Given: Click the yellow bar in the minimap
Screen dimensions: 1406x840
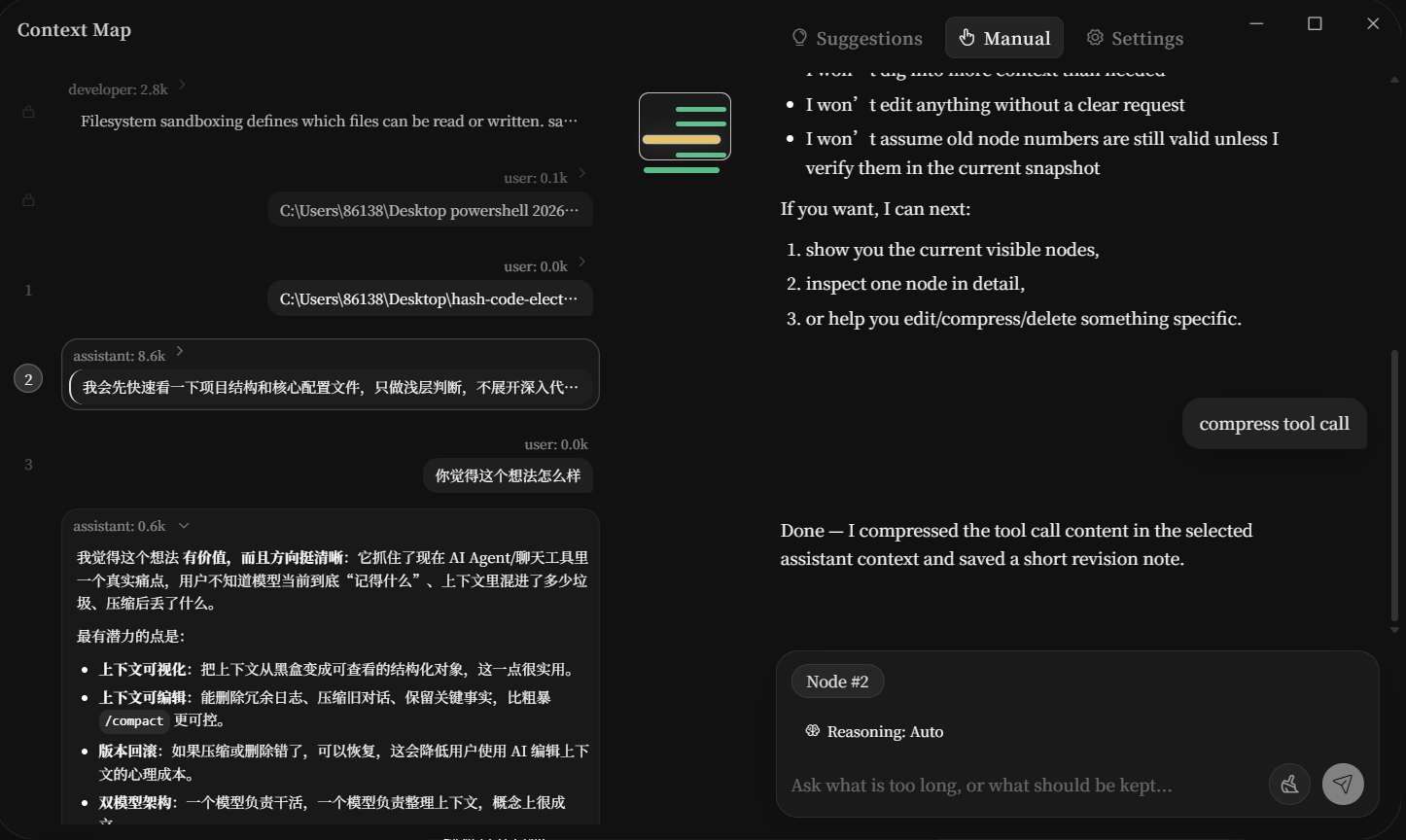Looking at the screenshot, I should [682, 139].
